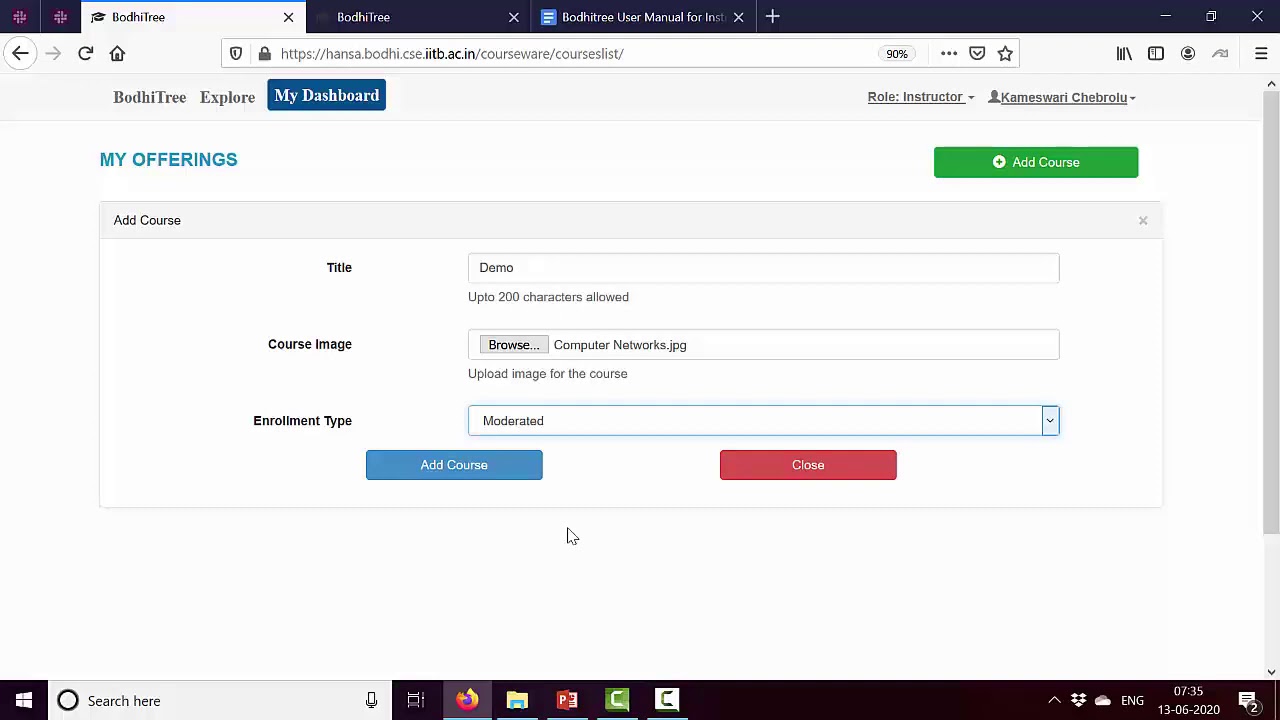Screen dimensions: 1280x720
Task: Close the first BodhiTree tab
Action: pos(288,17)
